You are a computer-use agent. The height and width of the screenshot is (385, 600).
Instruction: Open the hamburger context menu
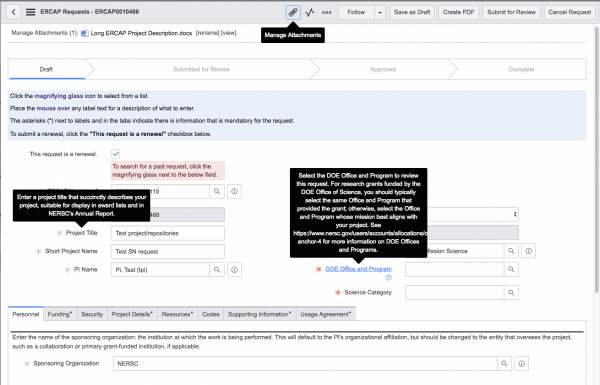click(31, 12)
